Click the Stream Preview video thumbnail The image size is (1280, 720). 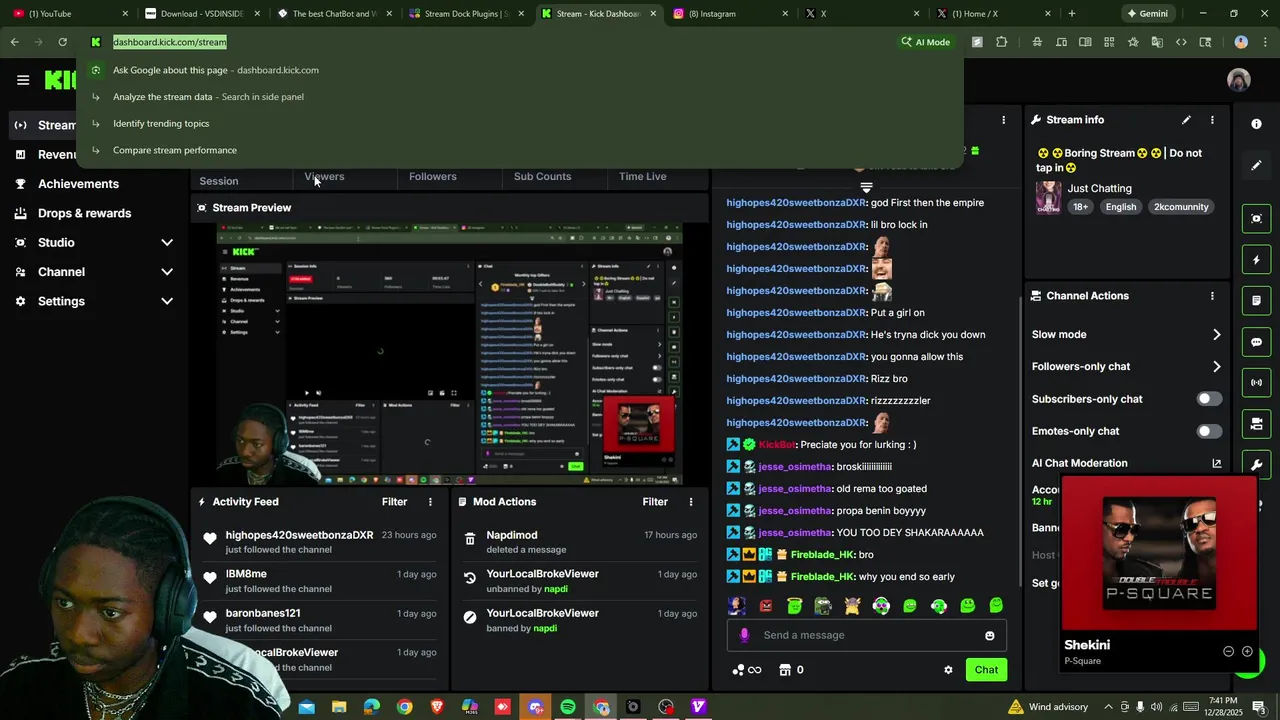click(x=450, y=355)
